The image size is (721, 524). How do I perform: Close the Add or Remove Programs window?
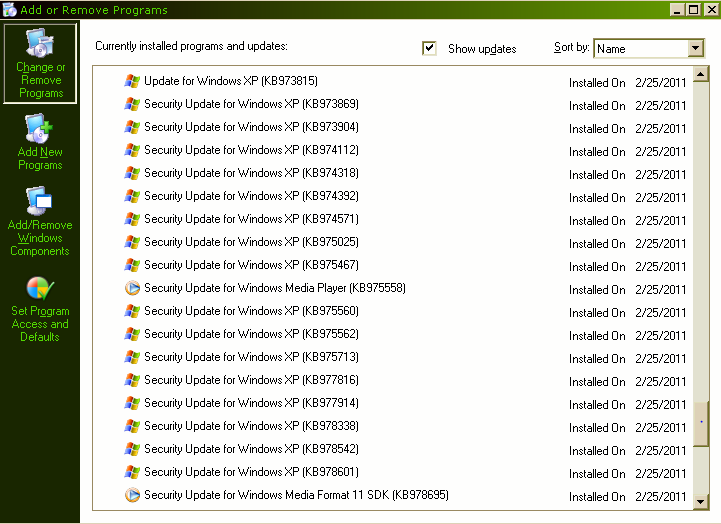coord(711,9)
